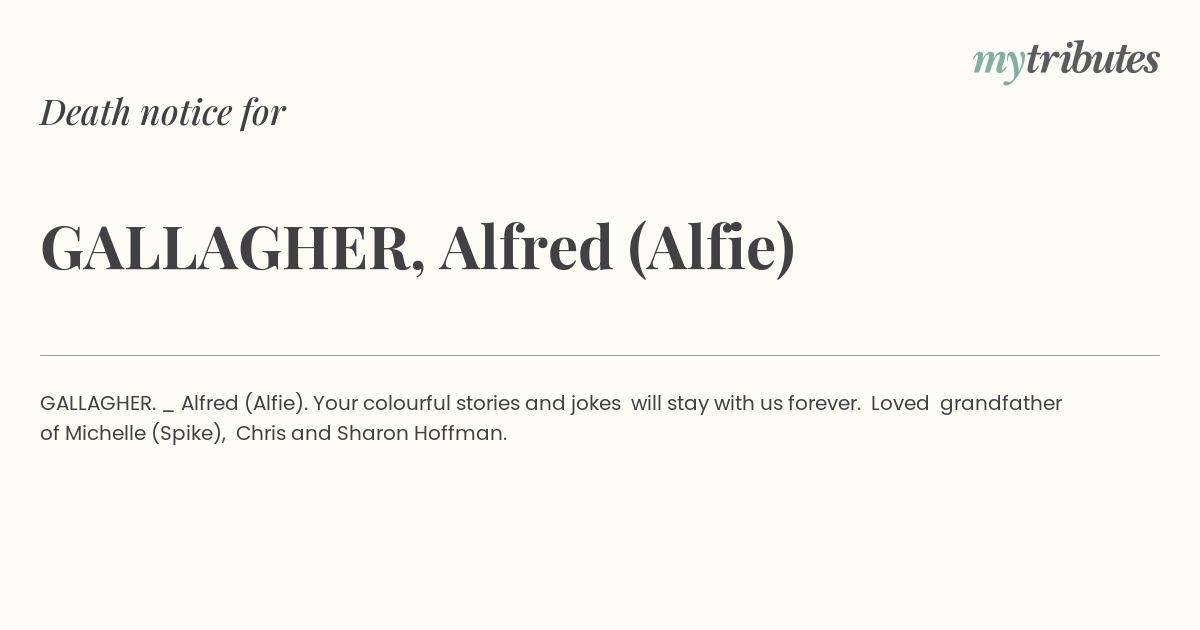Select the green "my" in the logo

point(999,65)
